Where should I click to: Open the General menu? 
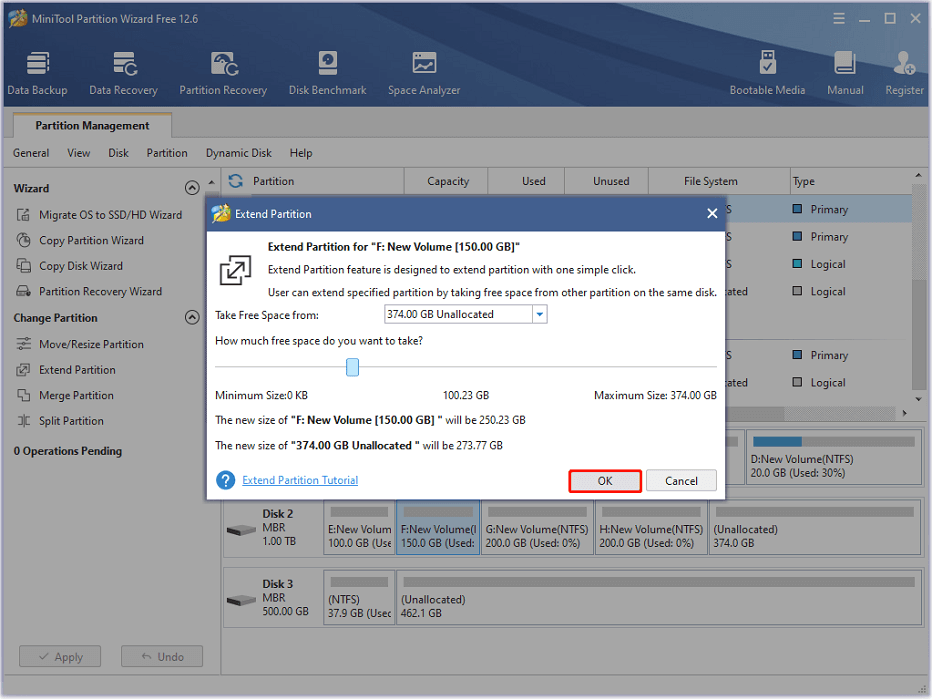tap(31, 153)
